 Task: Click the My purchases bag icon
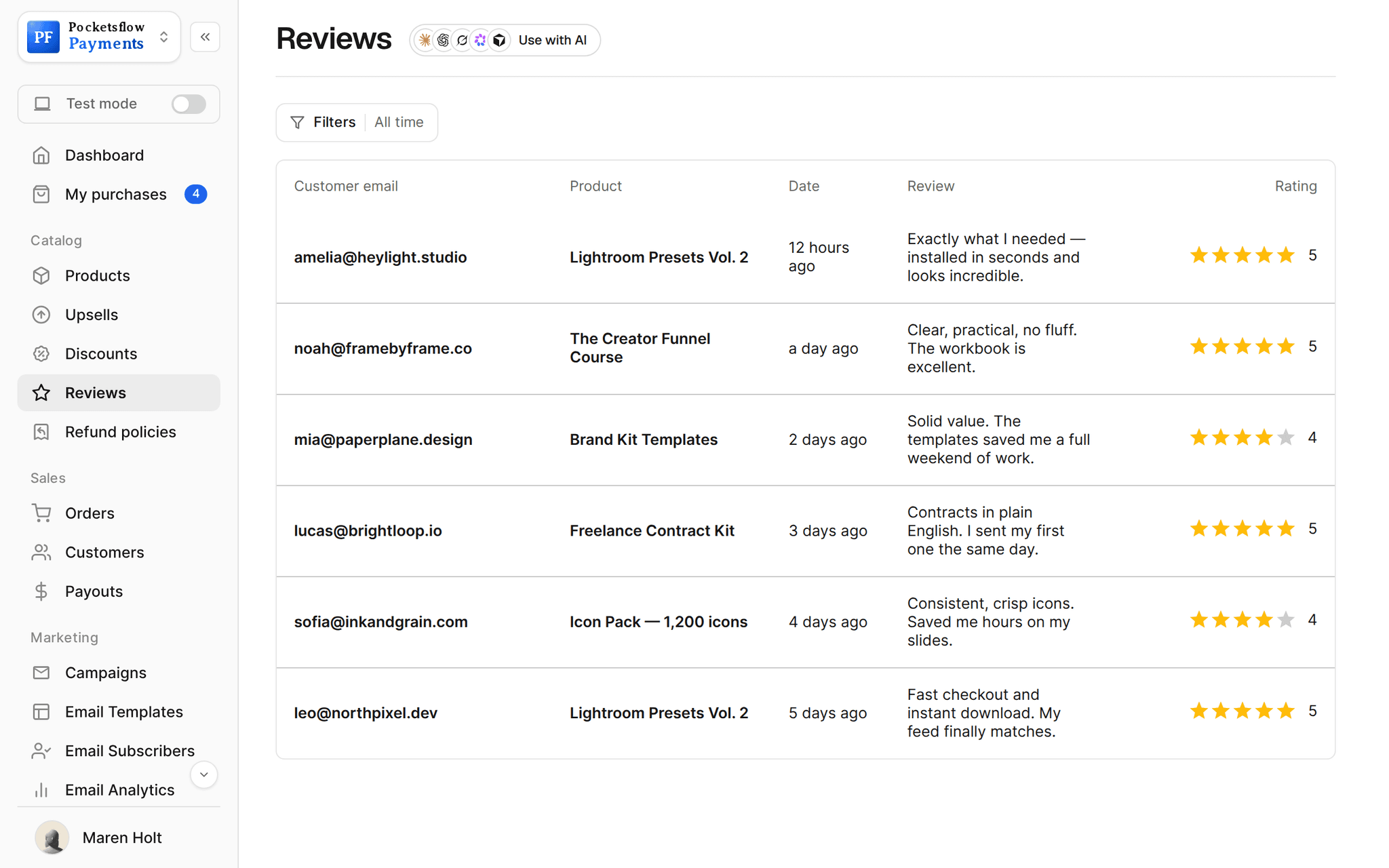(41, 195)
